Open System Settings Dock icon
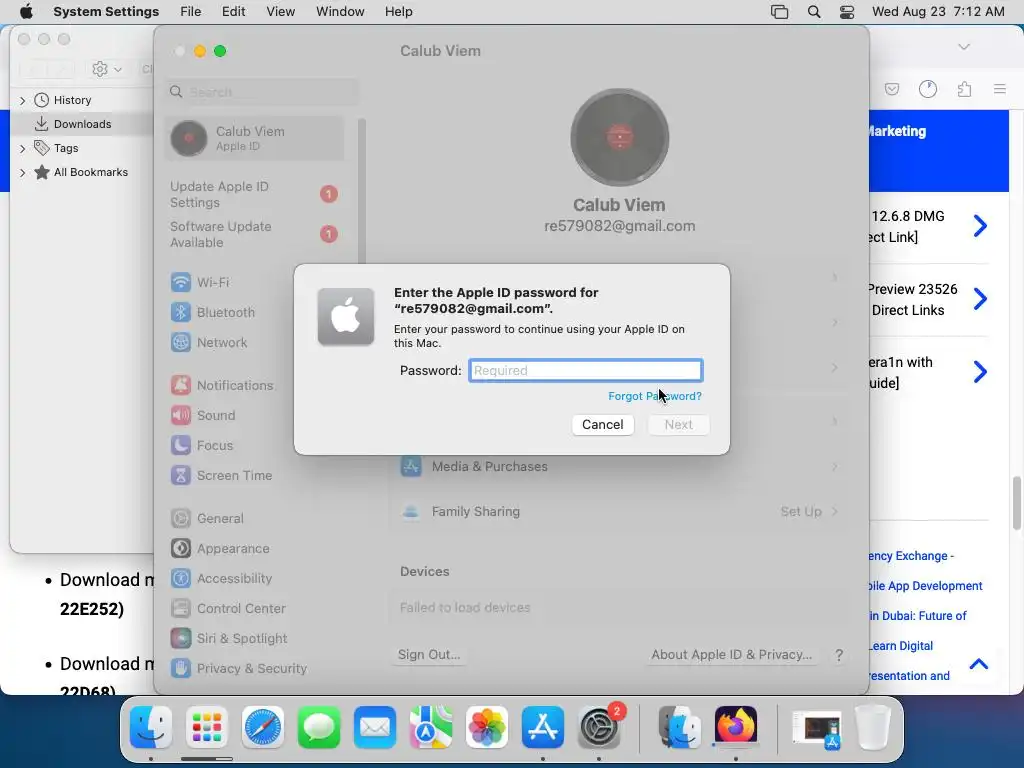This screenshot has height=768, width=1024. tap(599, 727)
